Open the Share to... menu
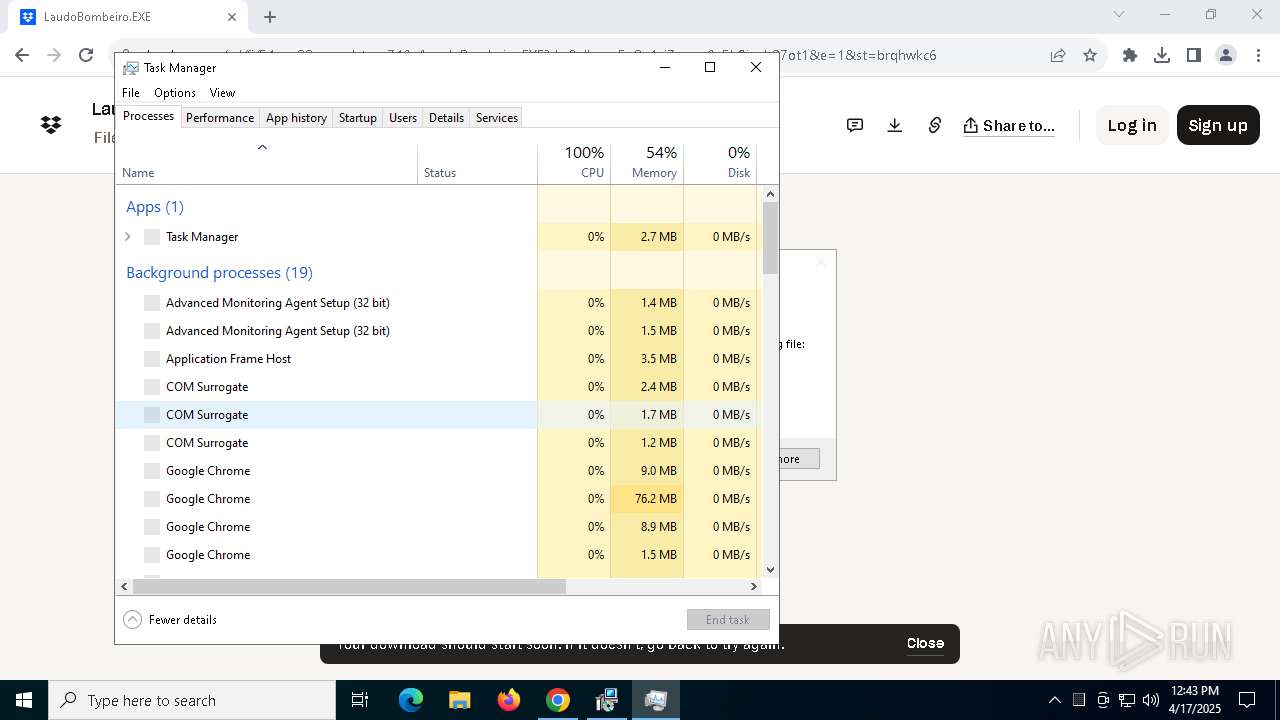The height and width of the screenshot is (720, 1280). 1009,125
